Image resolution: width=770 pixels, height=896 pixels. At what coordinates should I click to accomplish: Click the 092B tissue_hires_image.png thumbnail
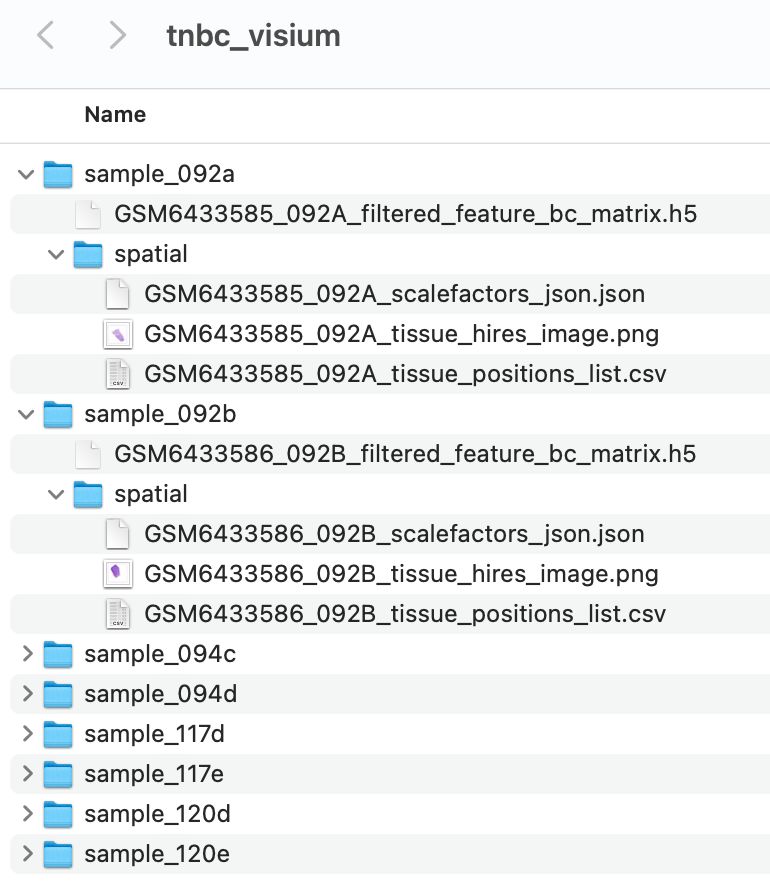pyautogui.click(x=118, y=574)
